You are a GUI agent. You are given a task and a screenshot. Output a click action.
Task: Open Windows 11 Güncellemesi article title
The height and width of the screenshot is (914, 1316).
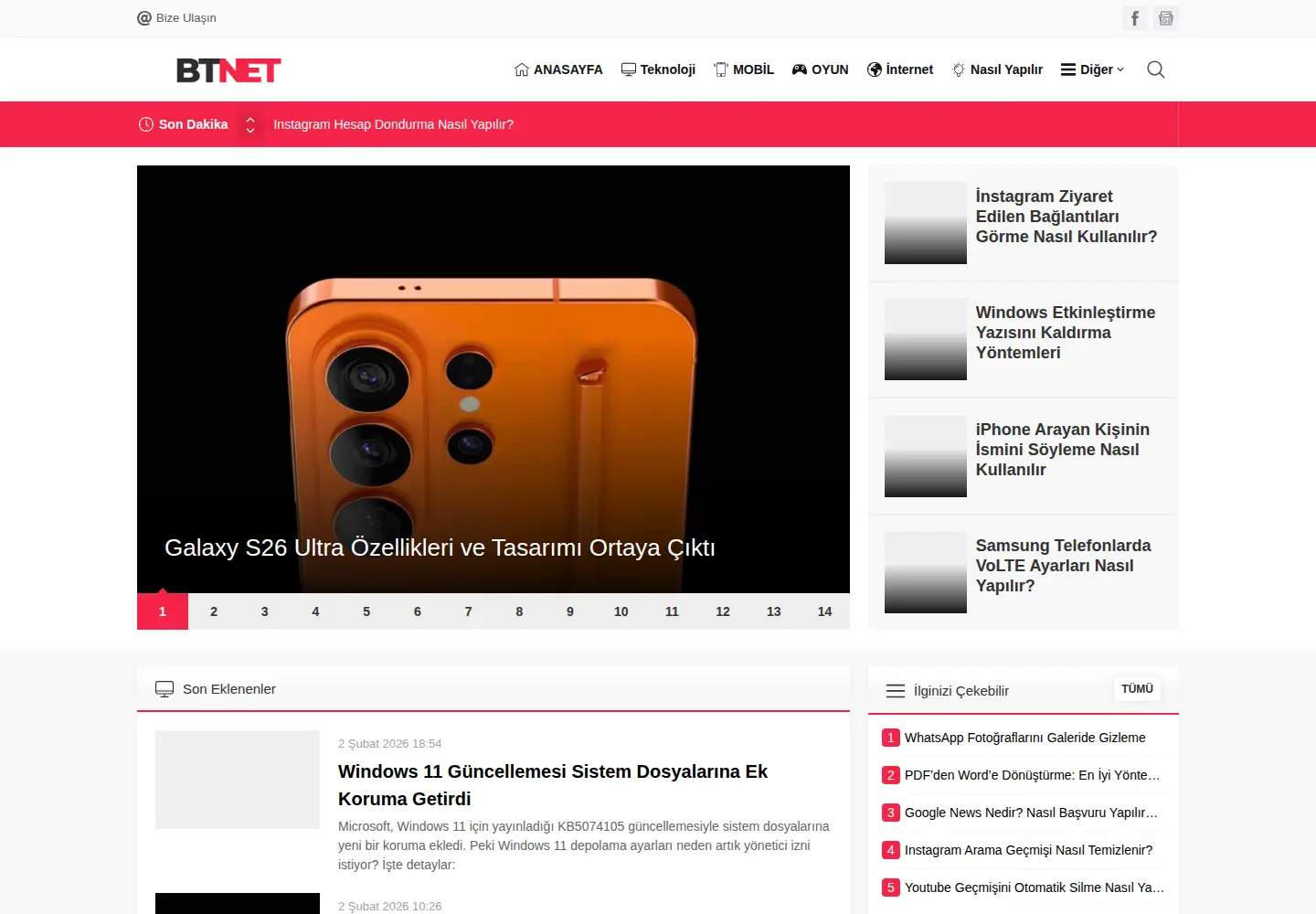(553, 785)
